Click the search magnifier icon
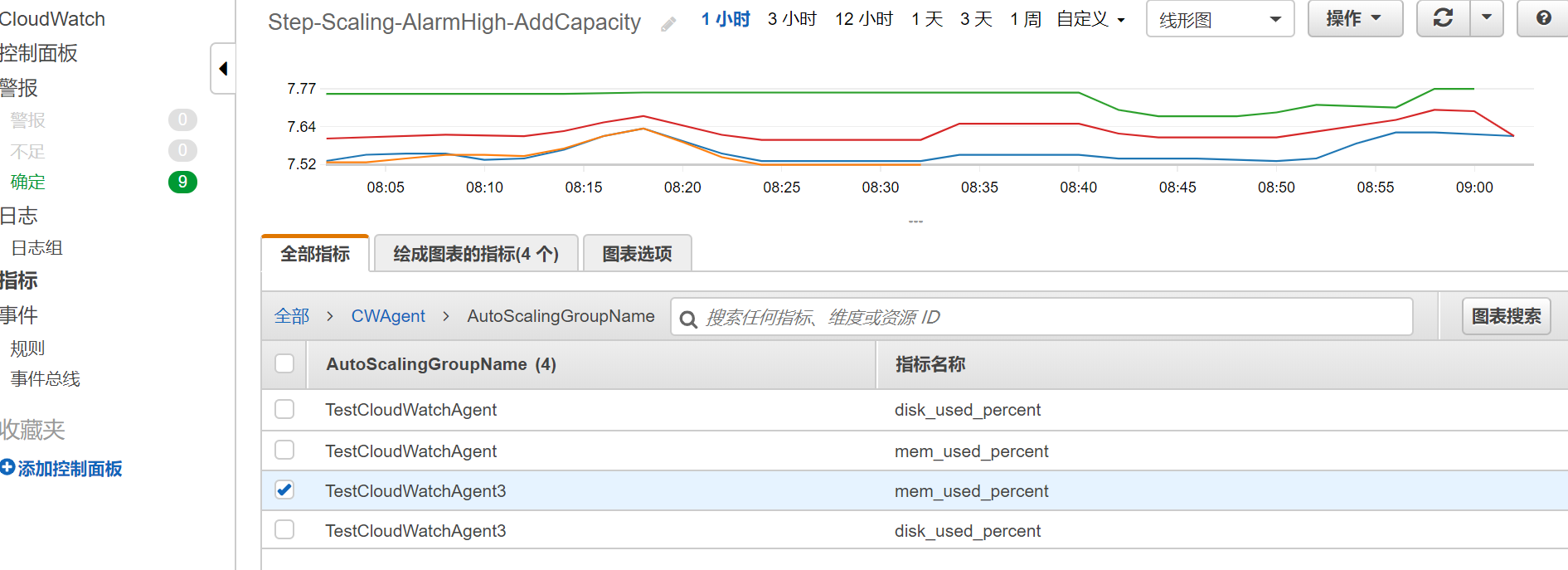The image size is (1568, 570). tap(687, 319)
